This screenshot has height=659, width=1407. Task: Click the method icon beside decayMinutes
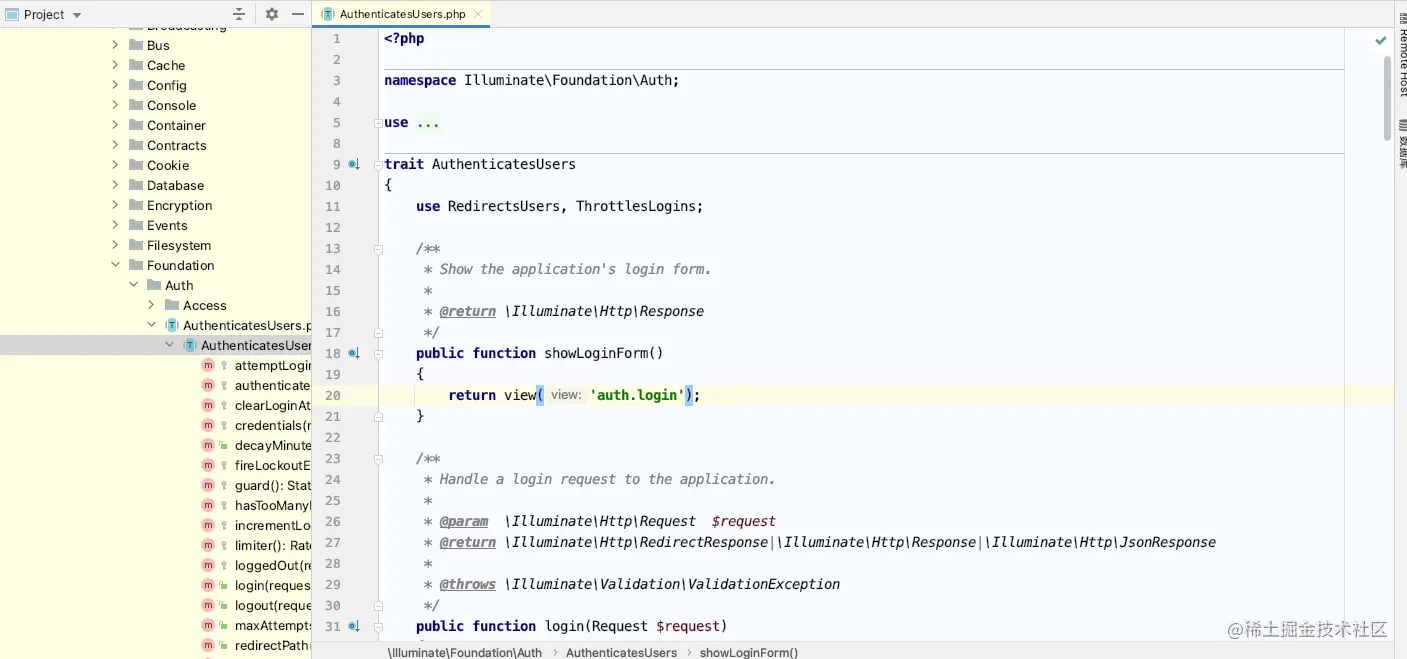208,445
